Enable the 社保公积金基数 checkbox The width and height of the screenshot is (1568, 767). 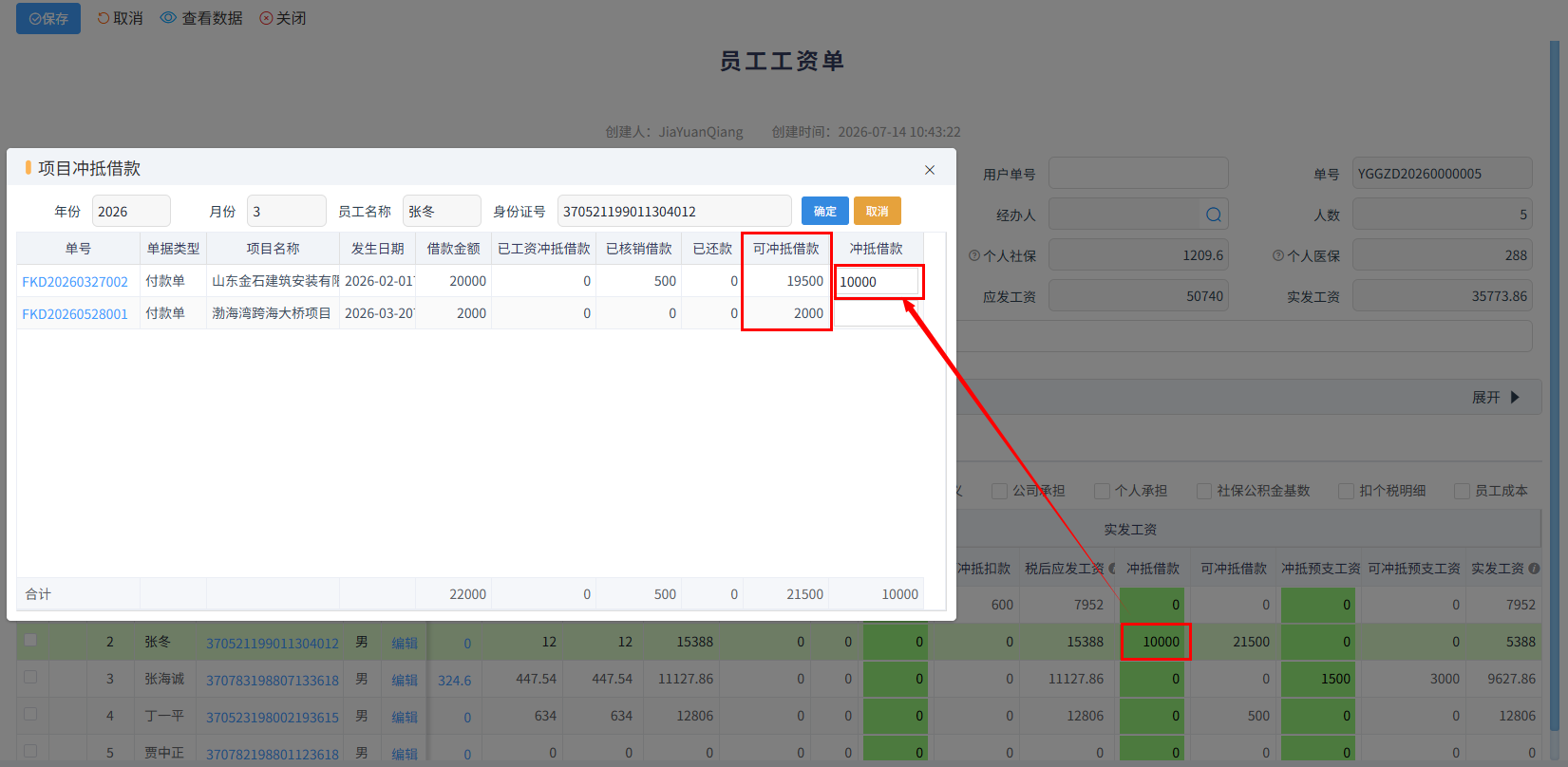coord(1204,491)
